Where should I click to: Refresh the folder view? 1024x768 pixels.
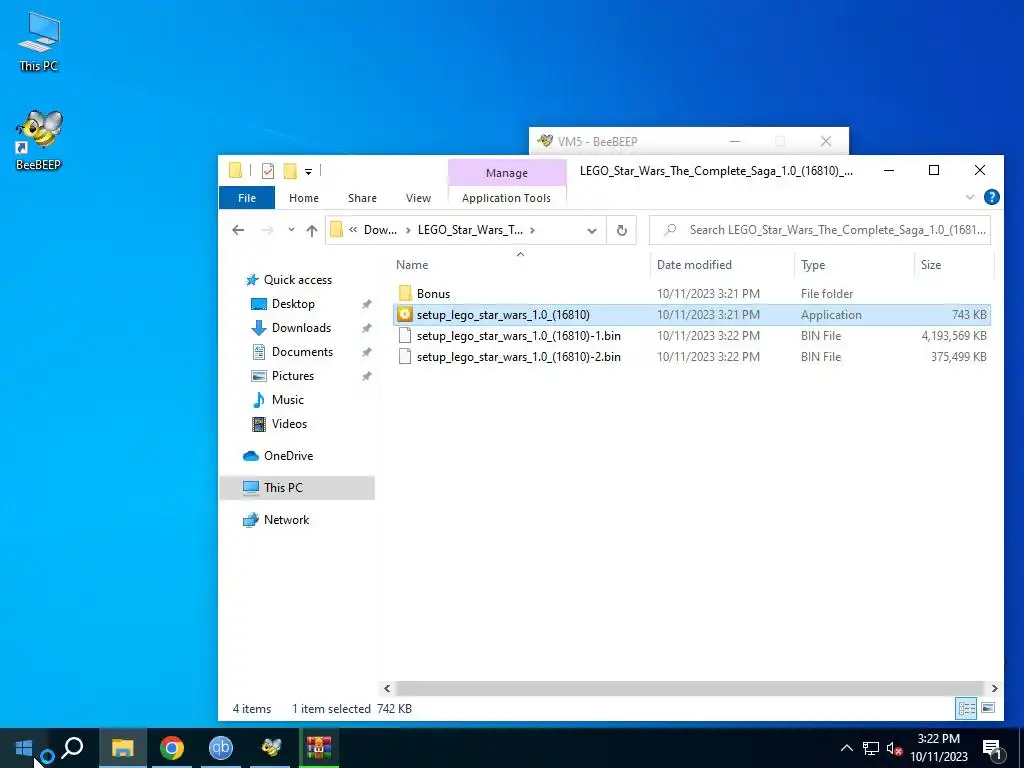(622, 231)
